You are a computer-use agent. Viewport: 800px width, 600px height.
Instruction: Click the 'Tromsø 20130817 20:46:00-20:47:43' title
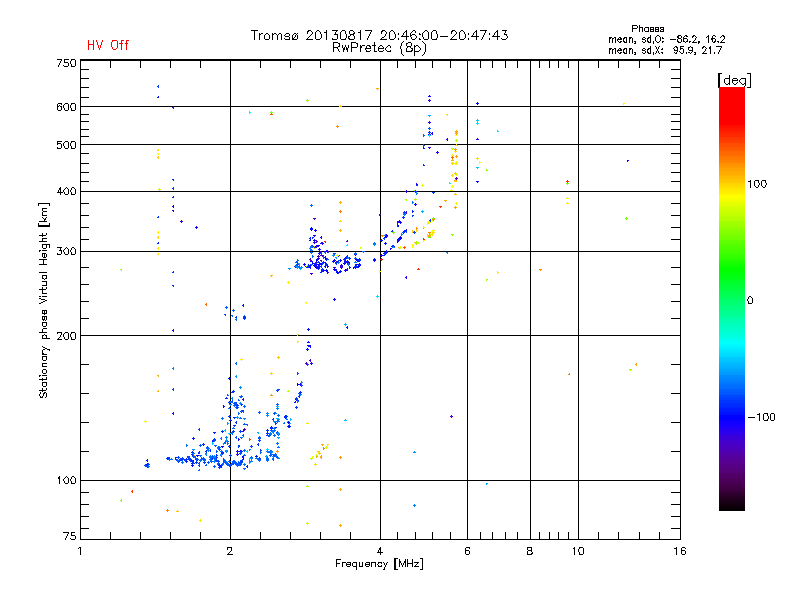(x=379, y=35)
